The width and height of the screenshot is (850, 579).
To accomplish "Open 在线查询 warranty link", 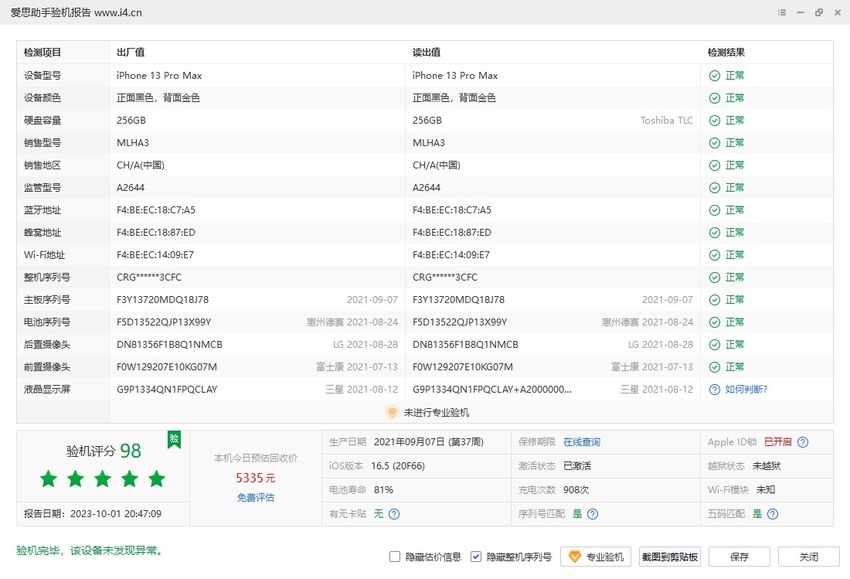I will (582, 442).
